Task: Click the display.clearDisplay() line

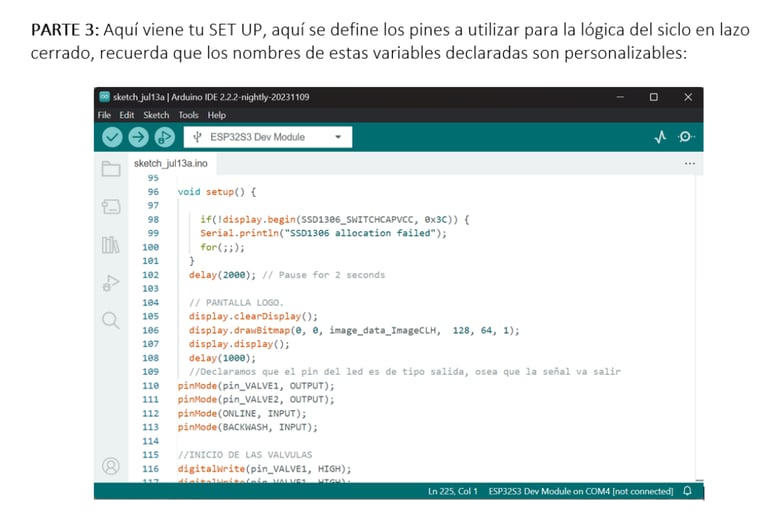Action: (x=253, y=316)
